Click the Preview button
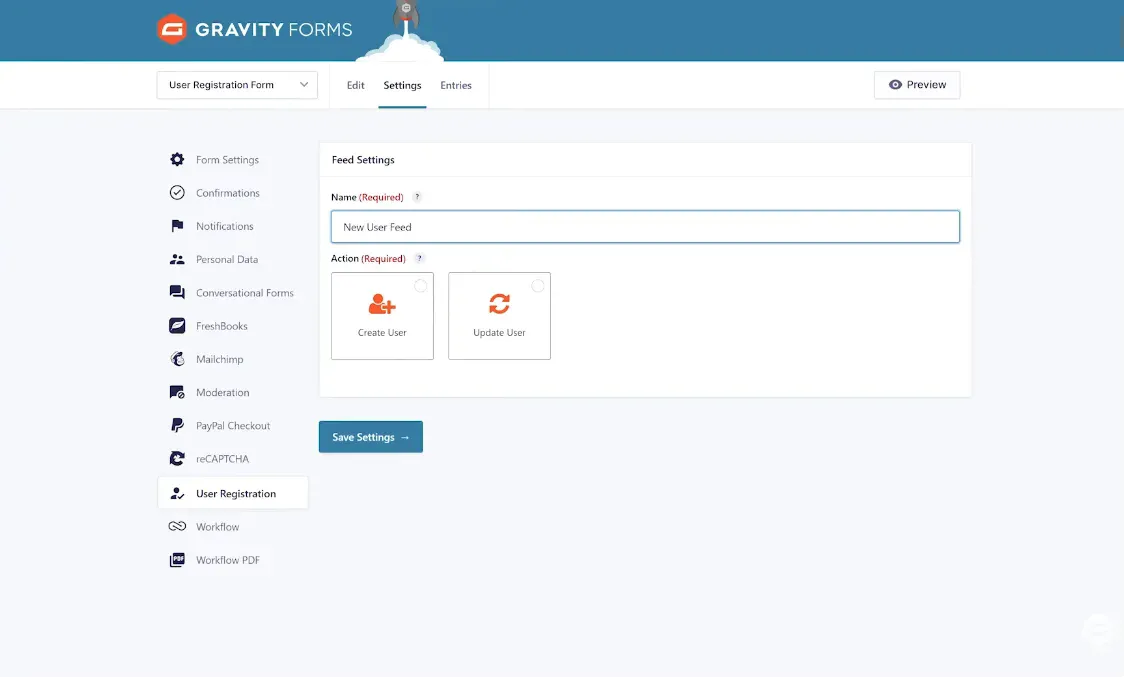This screenshot has height=677, width=1124. pos(917,85)
